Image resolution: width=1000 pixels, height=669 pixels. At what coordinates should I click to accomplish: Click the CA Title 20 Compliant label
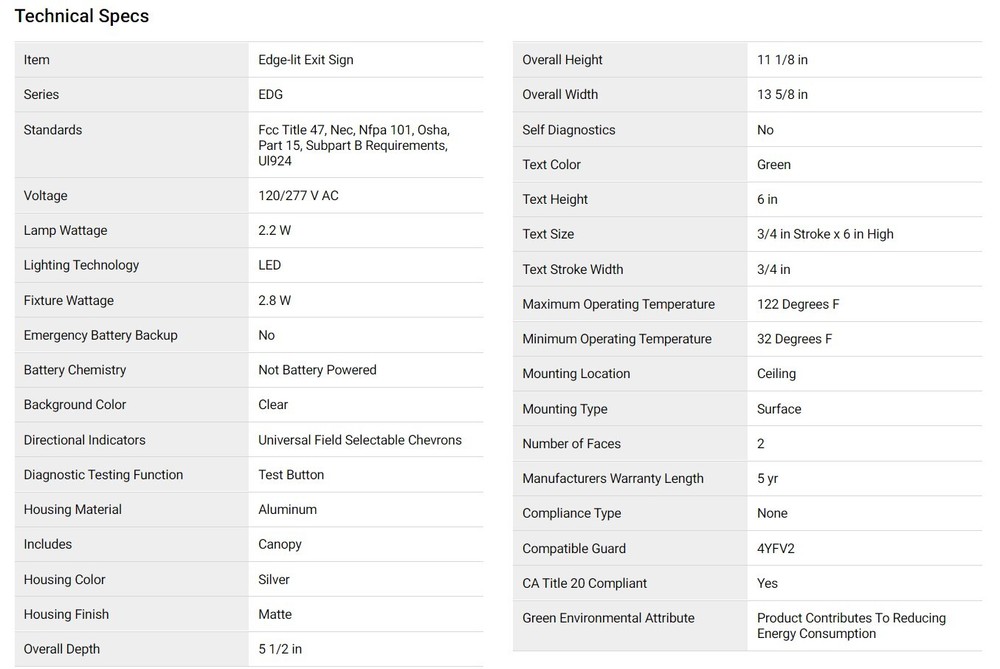[584, 584]
